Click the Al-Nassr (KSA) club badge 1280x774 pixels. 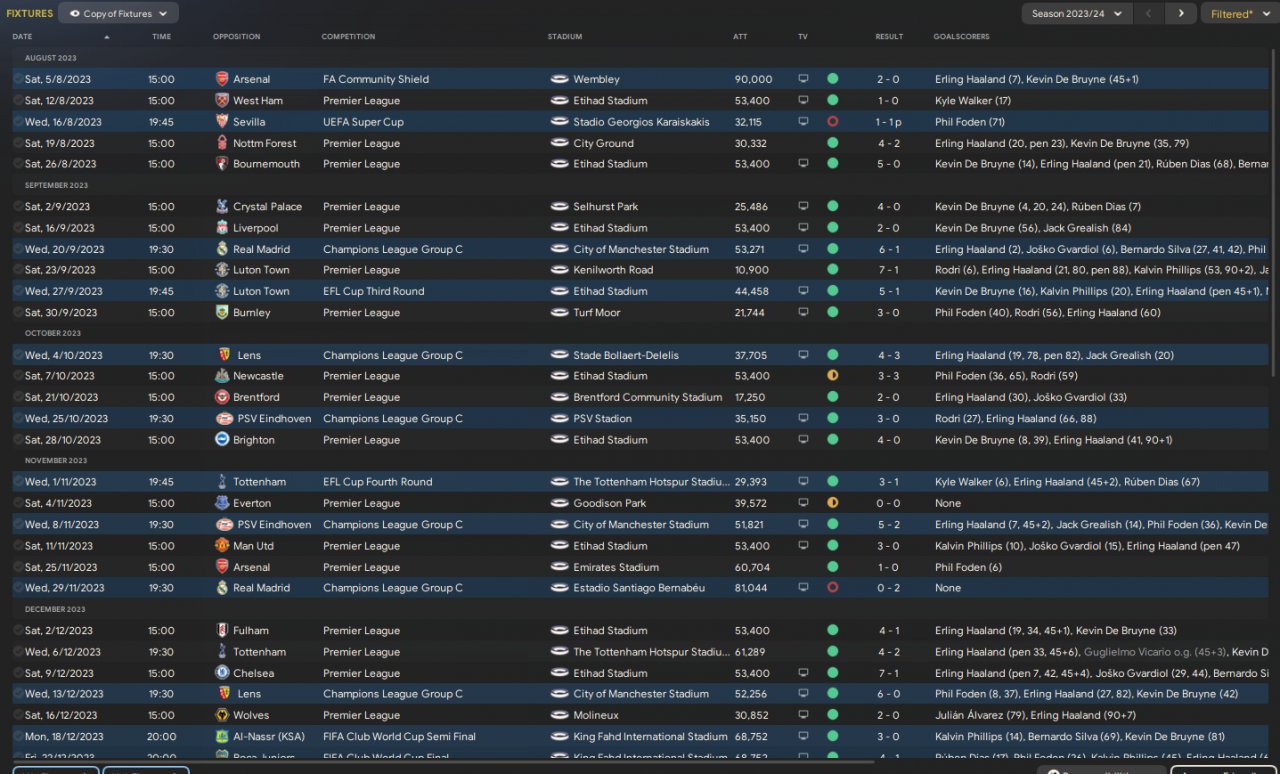222,736
